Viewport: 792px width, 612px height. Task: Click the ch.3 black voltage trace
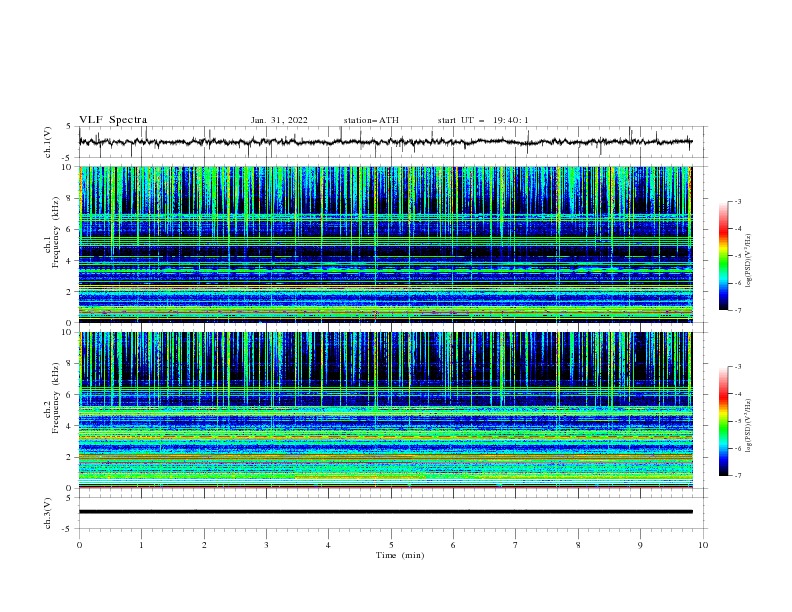coord(385,512)
